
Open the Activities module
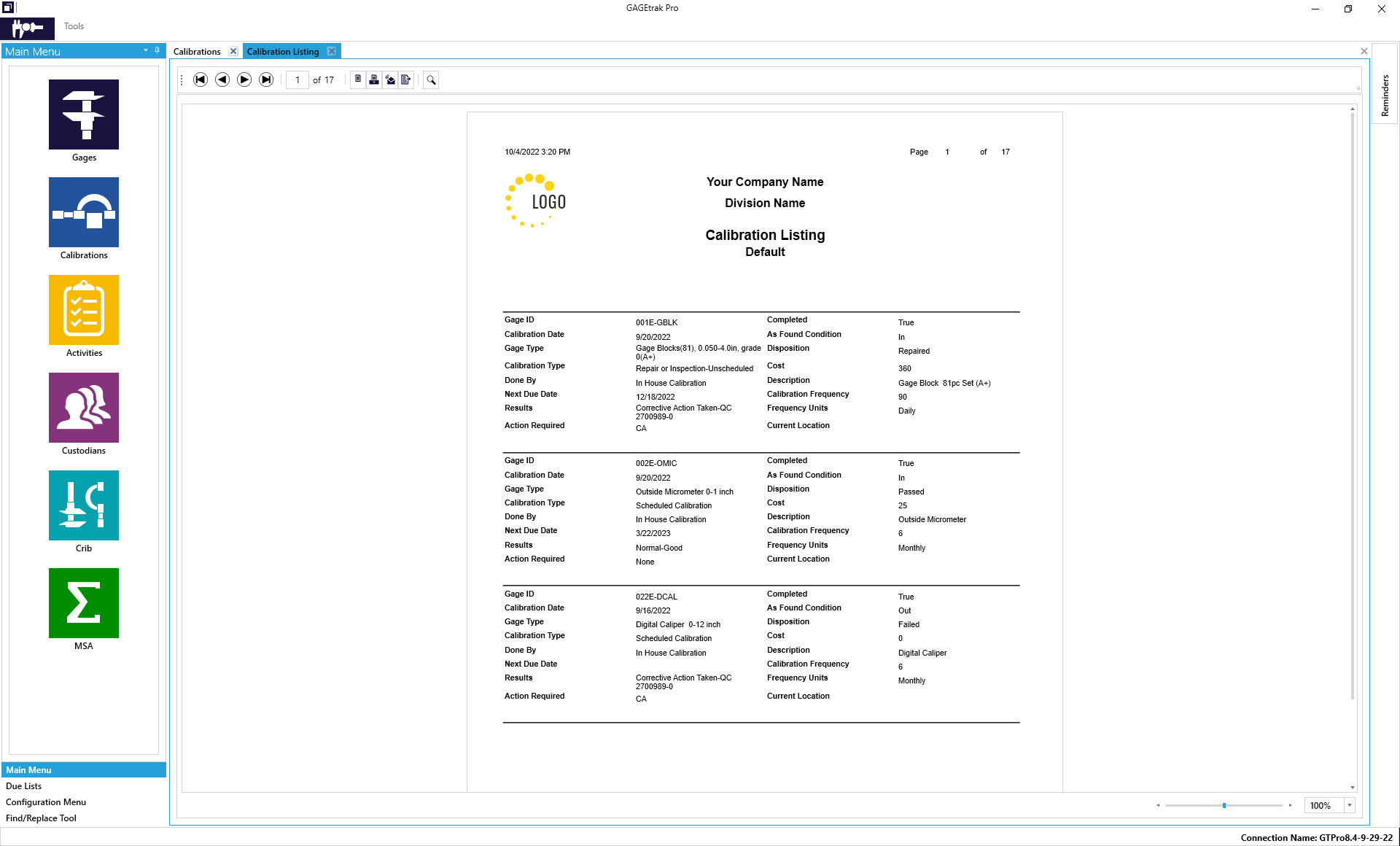click(x=84, y=310)
